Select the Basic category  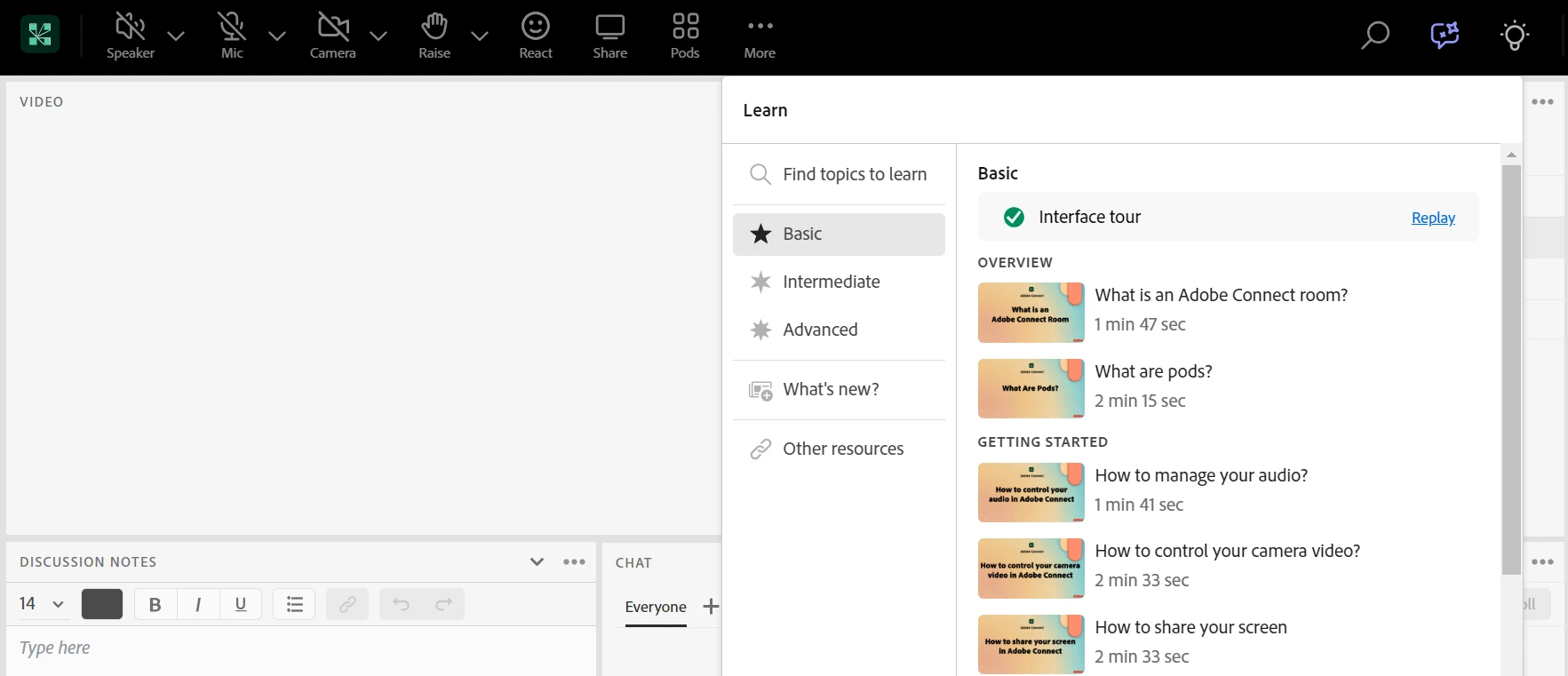tap(839, 234)
